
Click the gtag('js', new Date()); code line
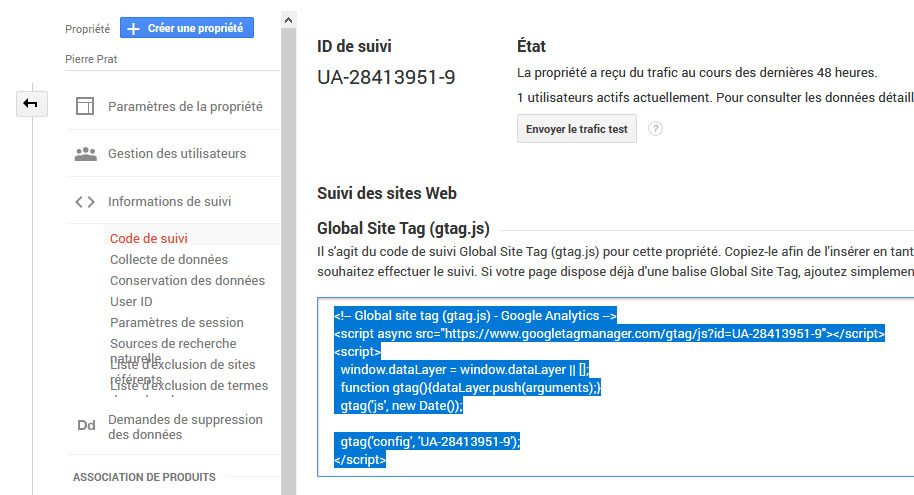pos(401,405)
